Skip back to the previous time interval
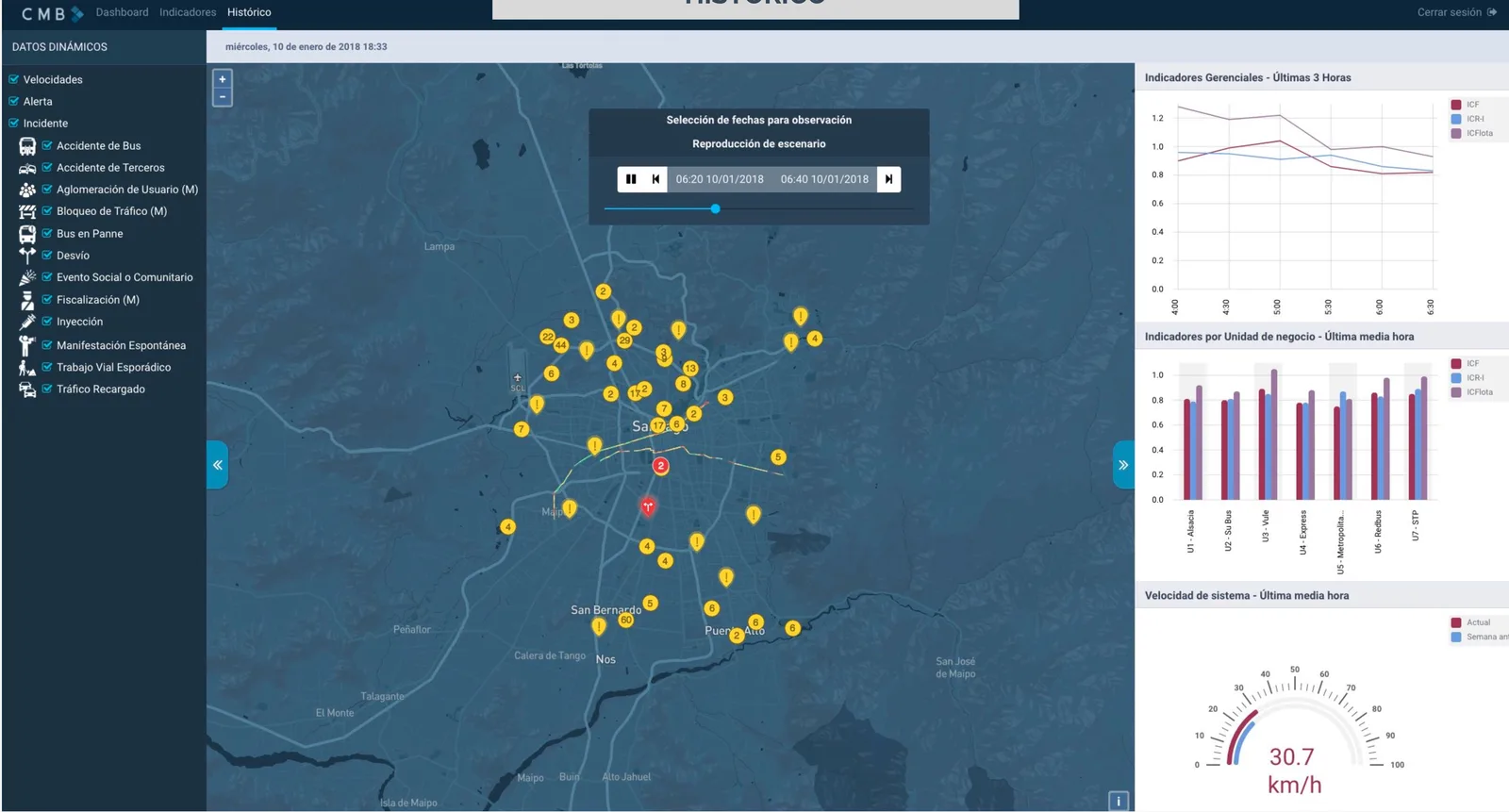 pyautogui.click(x=655, y=179)
